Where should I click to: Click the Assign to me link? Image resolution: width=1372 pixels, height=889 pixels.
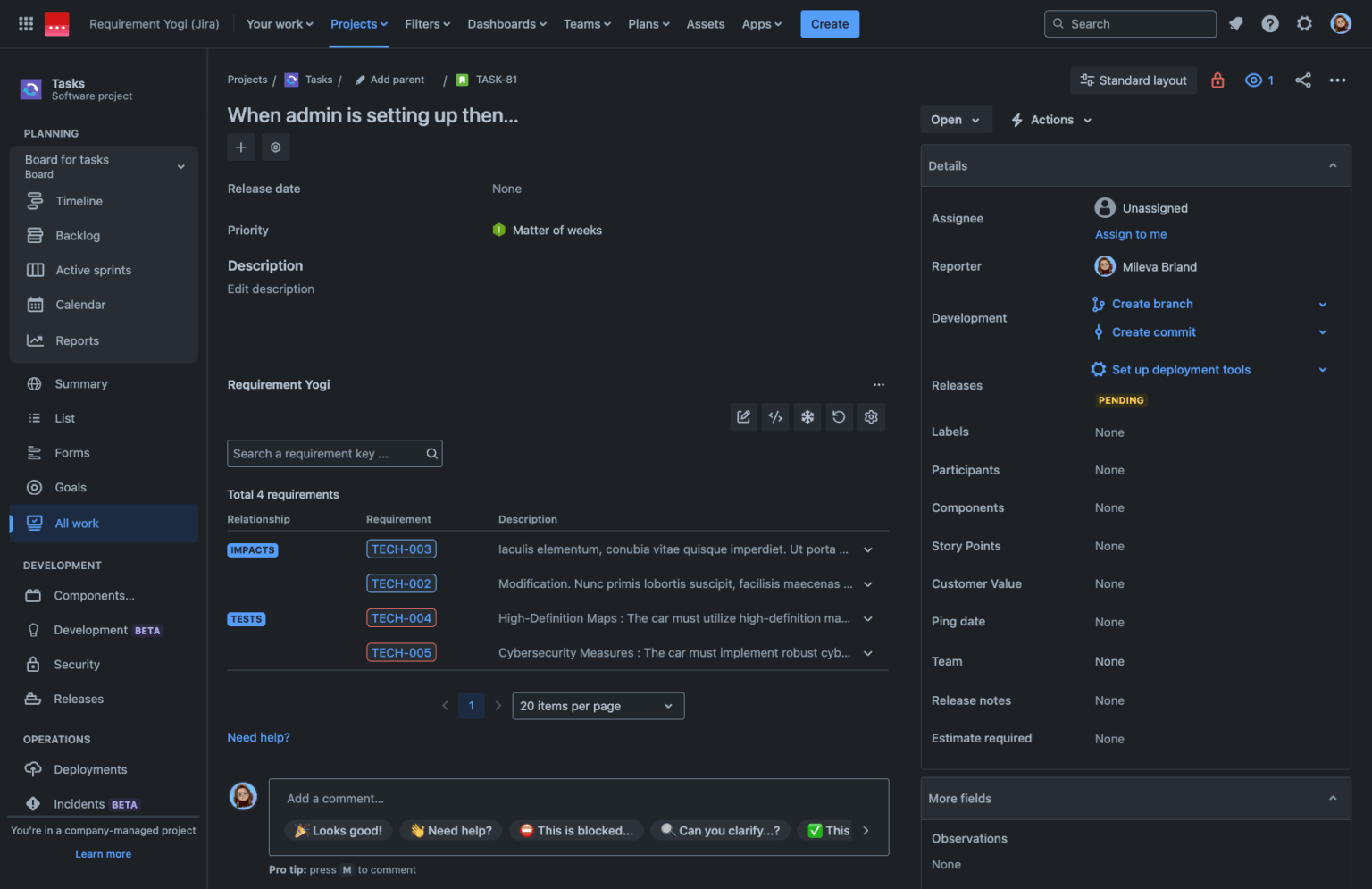[1131, 233]
